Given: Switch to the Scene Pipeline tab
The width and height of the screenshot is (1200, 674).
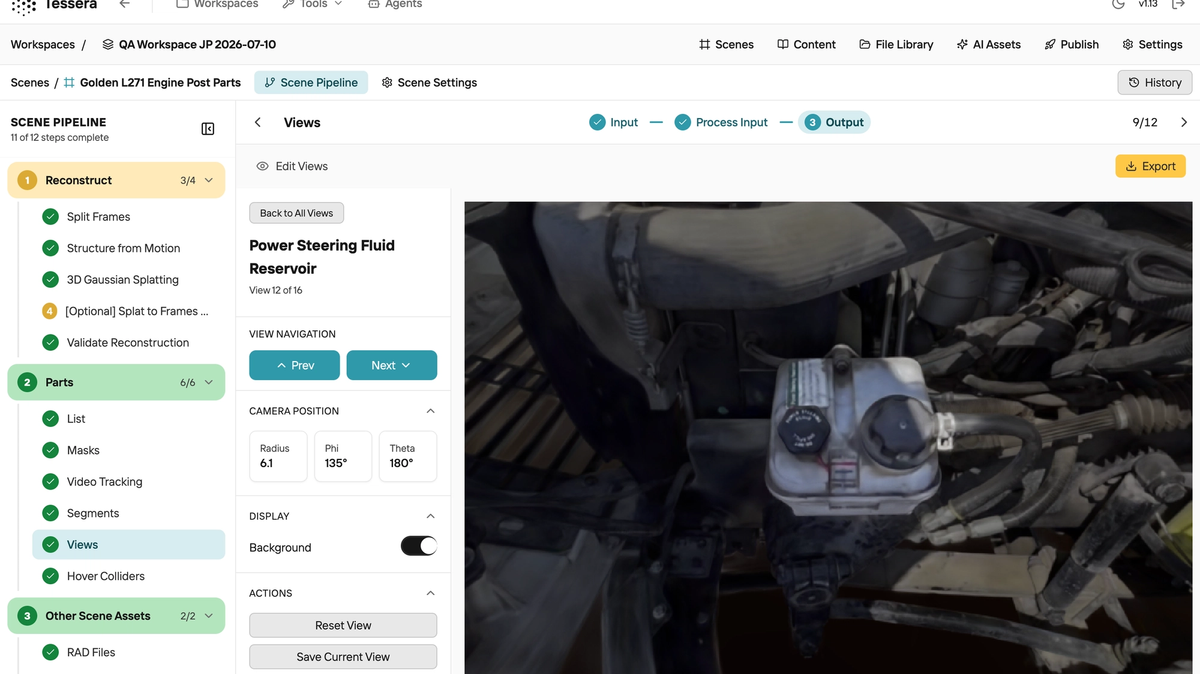Looking at the screenshot, I should [x=311, y=82].
